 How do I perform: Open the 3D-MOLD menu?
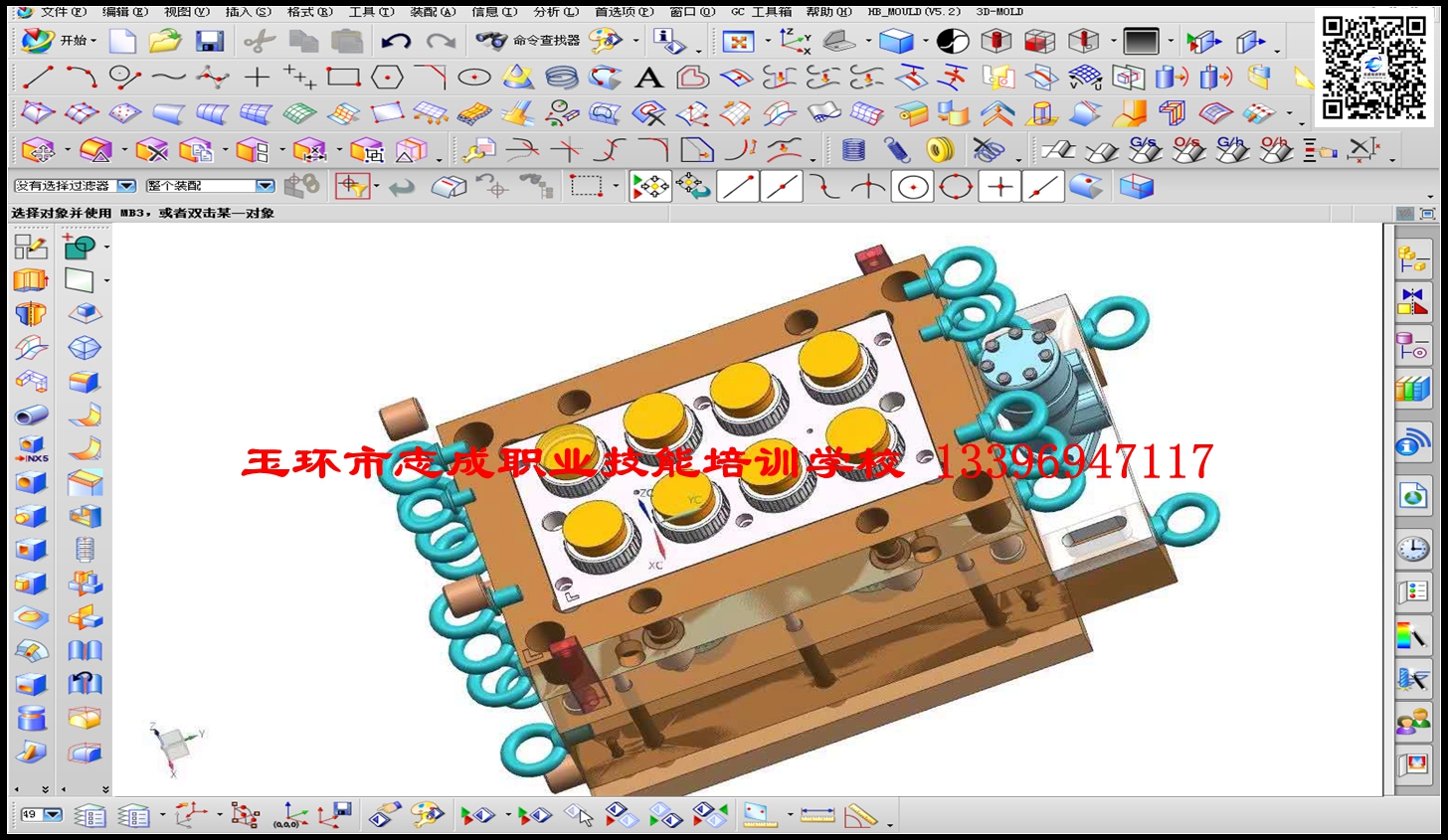998,12
